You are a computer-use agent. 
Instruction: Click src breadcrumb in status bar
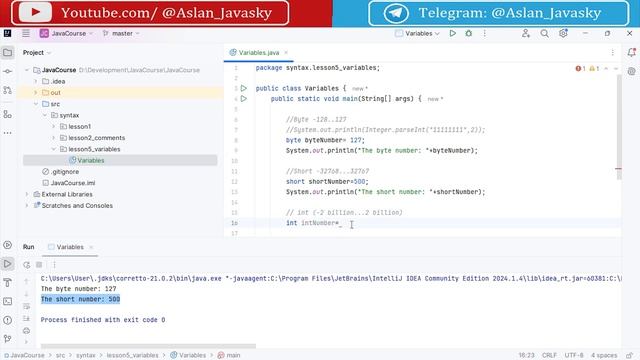click(60, 356)
